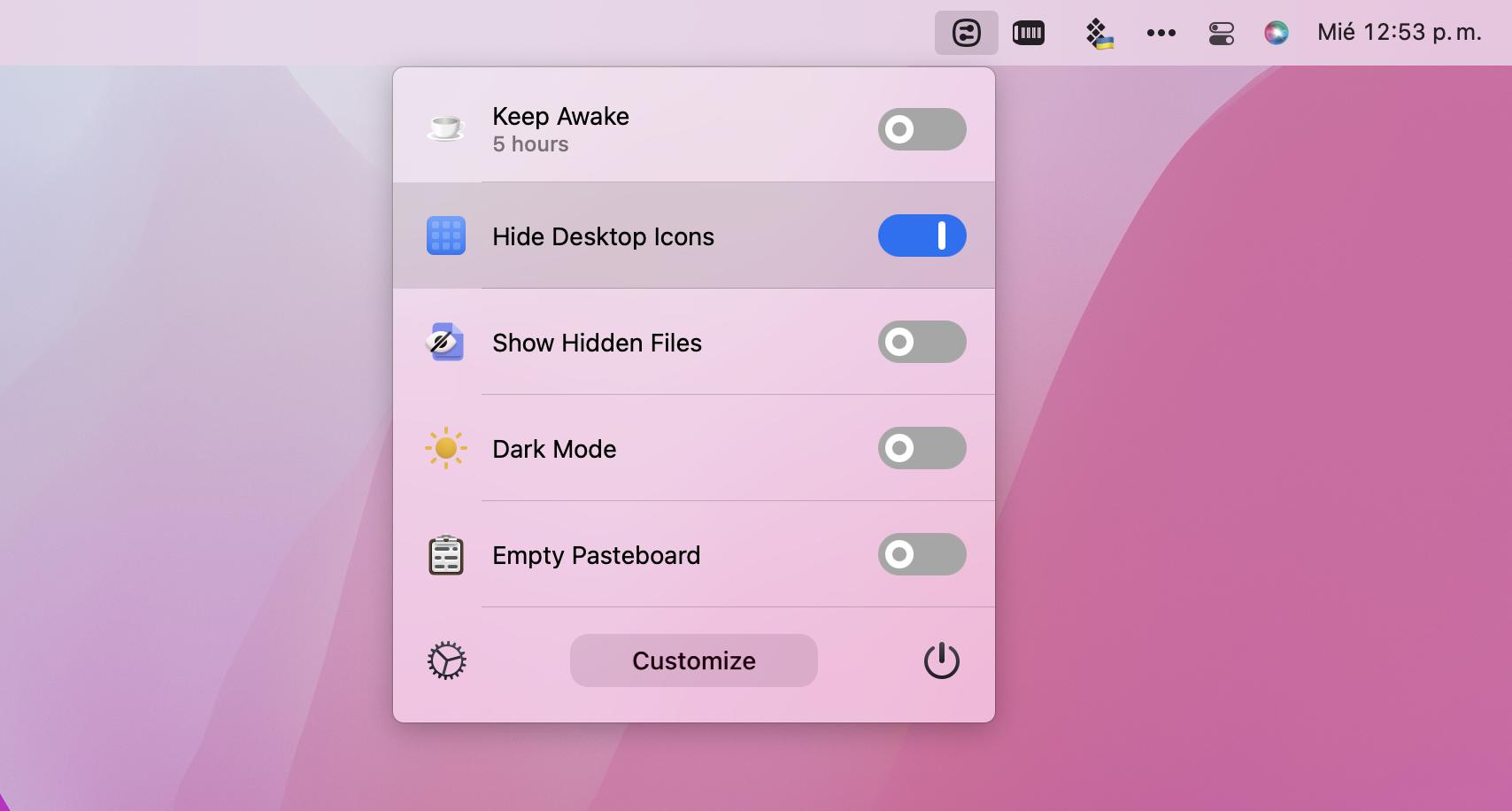Enable the Keep Awake toggle
This screenshot has width=1512, height=811.
[922, 129]
